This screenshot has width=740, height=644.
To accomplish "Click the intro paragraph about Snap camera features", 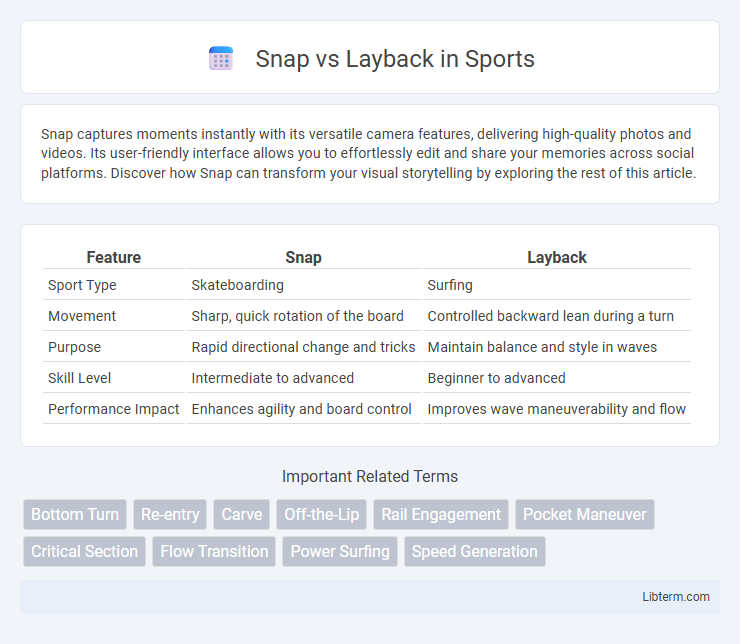I will tap(369, 153).
